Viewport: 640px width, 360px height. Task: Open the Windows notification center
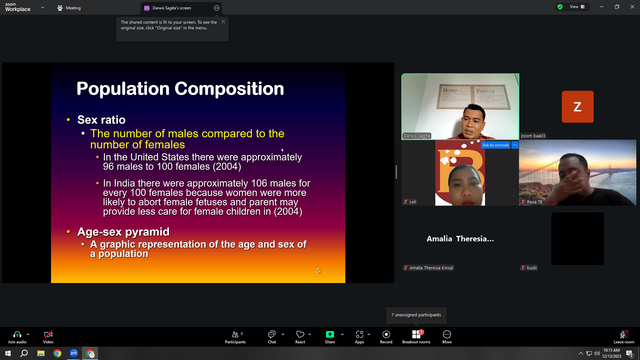pos(630,353)
